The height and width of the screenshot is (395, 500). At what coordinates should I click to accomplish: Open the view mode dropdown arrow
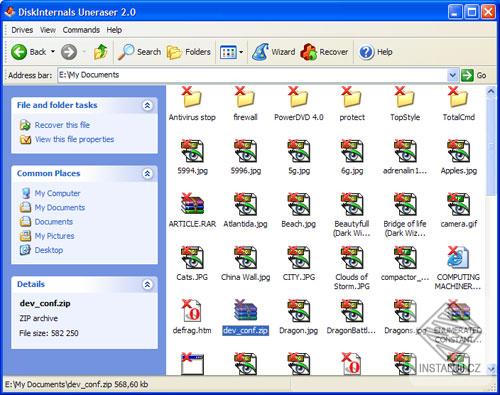[241, 52]
